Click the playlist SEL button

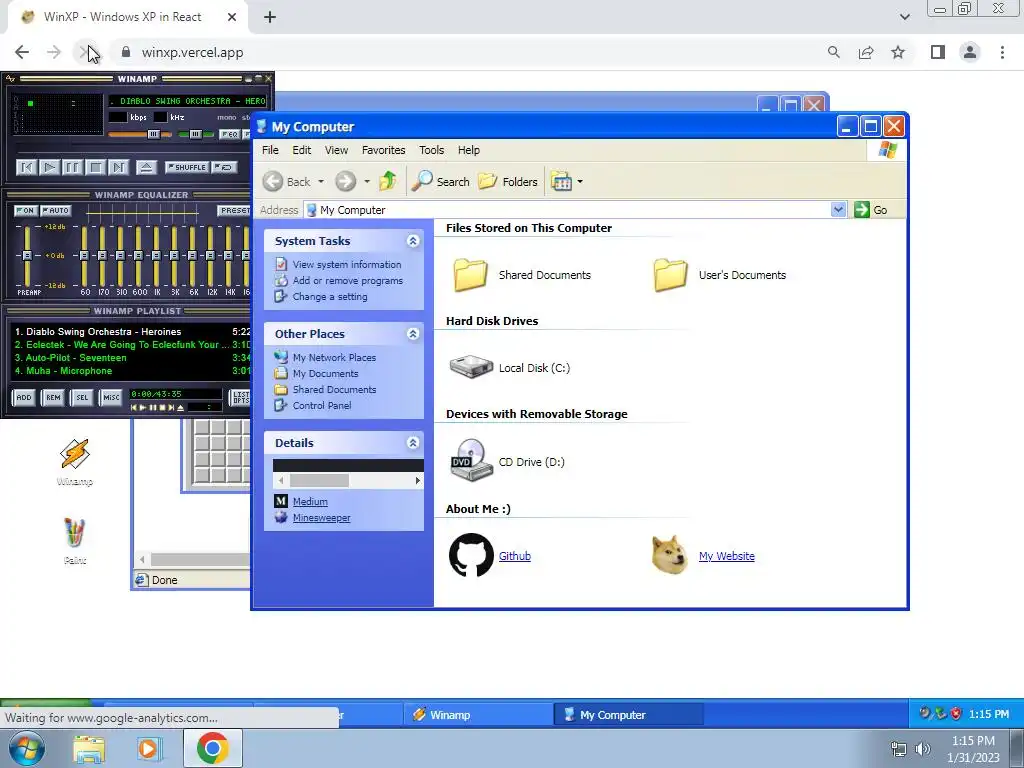(x=82, y=397)
